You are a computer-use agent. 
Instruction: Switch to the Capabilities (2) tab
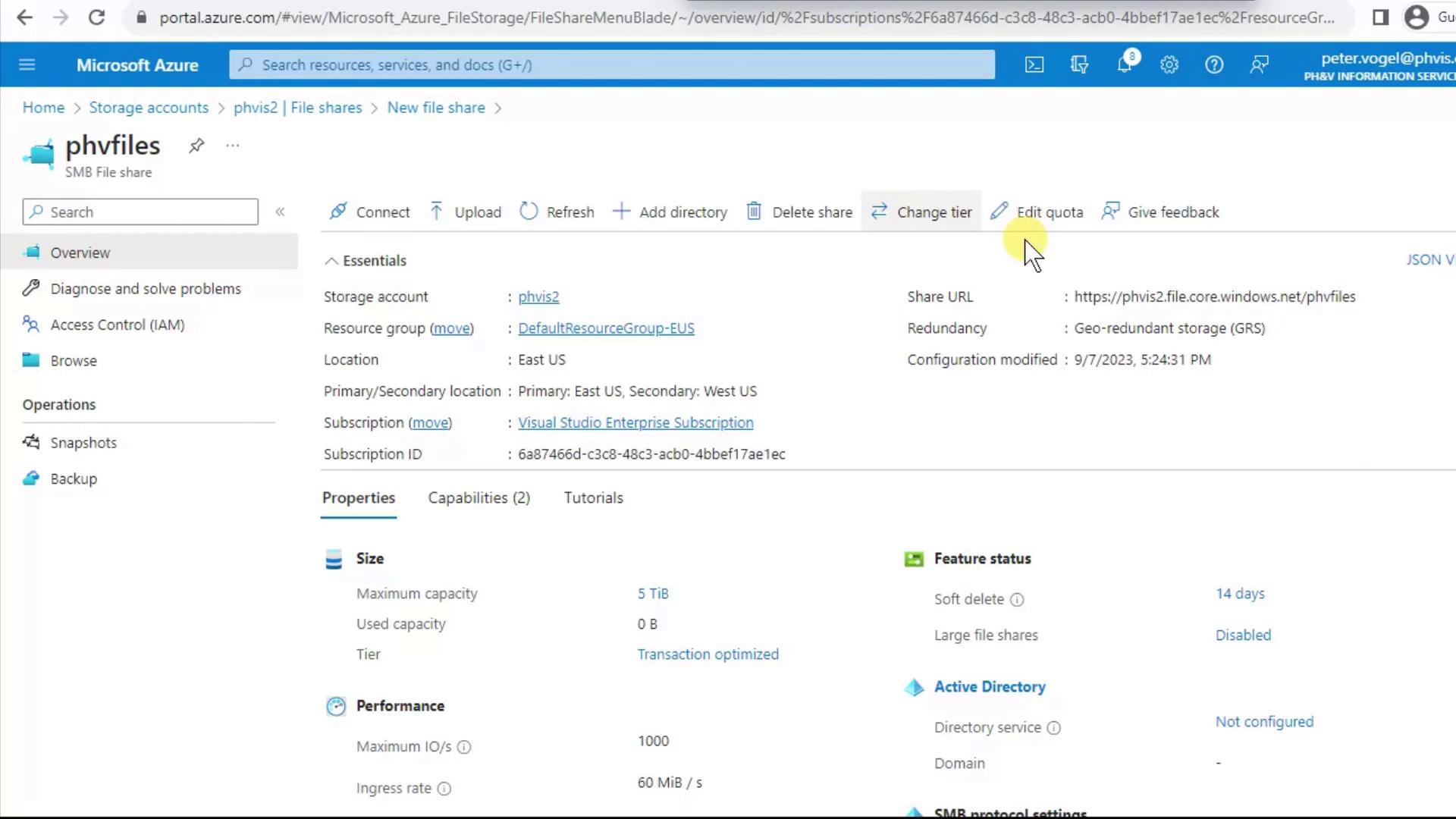(x=479, y=498)
